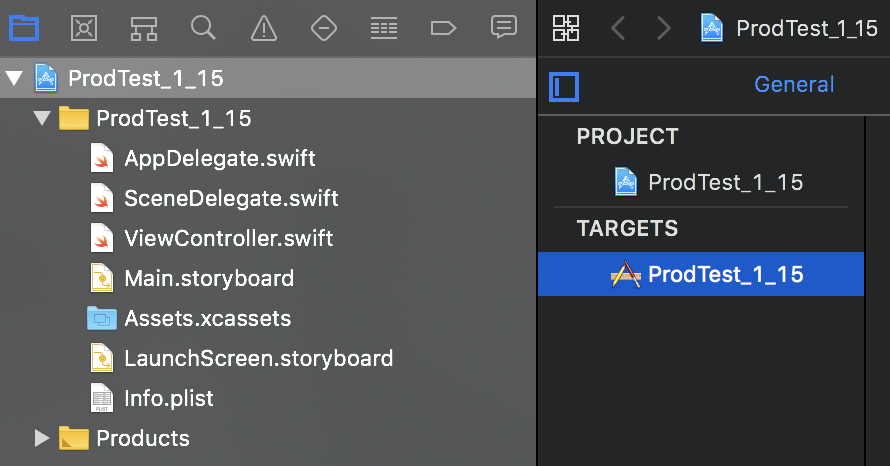Viewport: 890px width, 466px height.
Task: Switch to the General tab
Action: (794, 85)
